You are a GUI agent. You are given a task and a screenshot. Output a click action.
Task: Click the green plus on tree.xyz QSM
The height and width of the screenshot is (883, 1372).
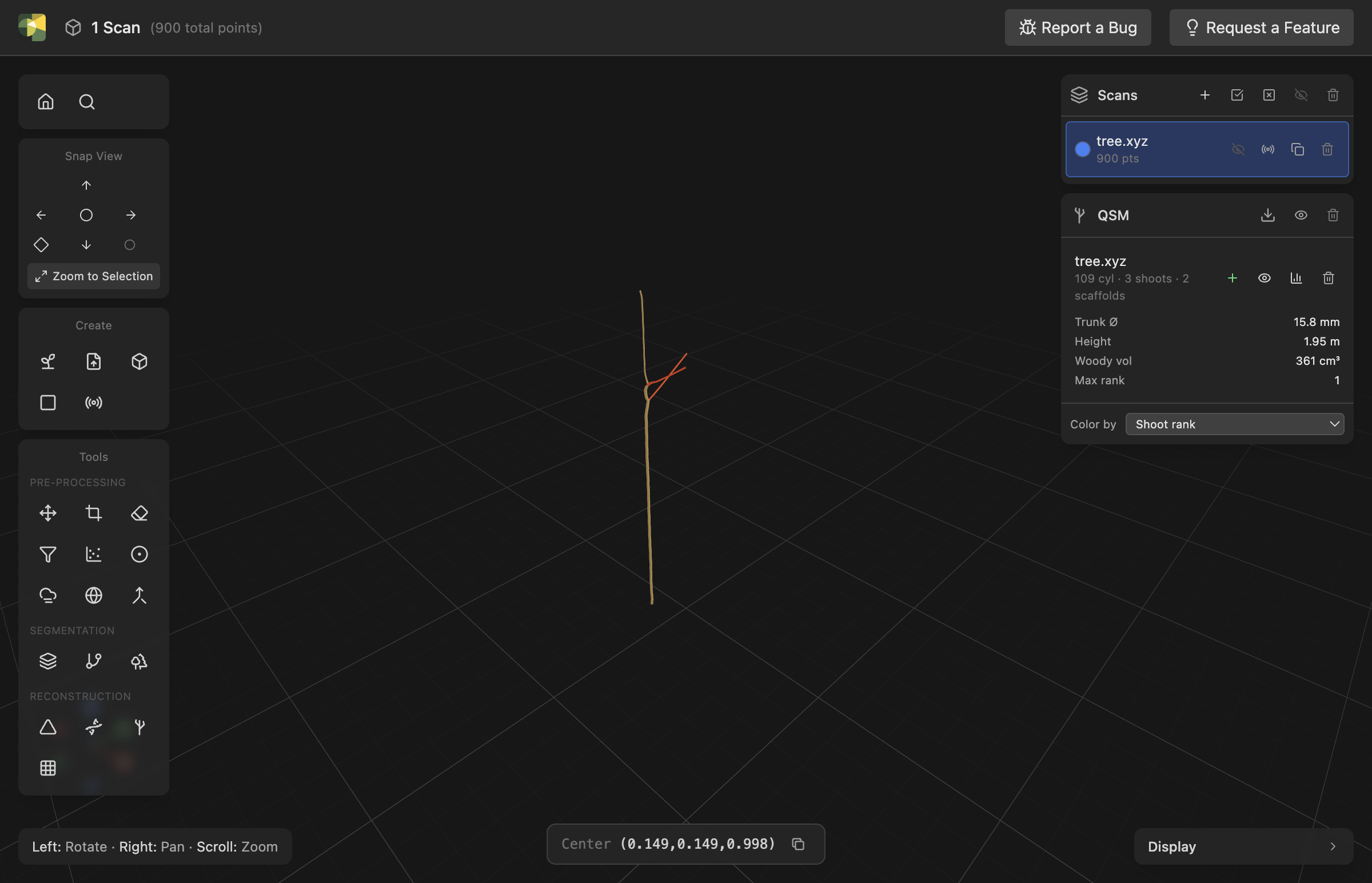(x=1233, y=279)
